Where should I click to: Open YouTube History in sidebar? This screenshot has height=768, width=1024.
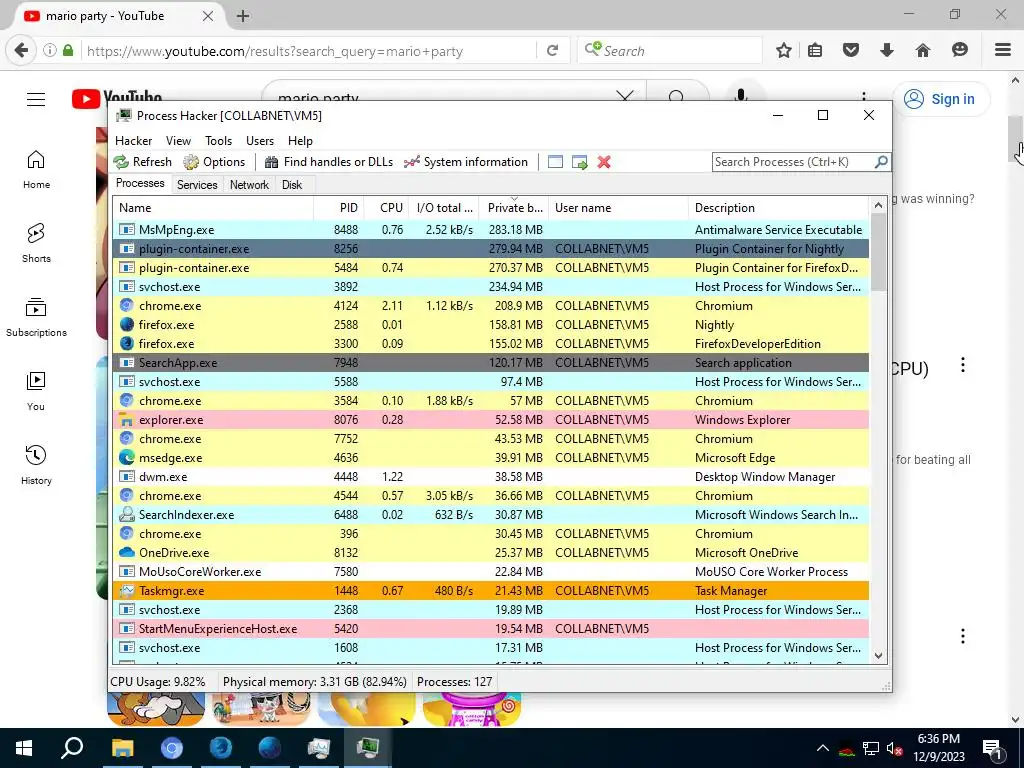pos(36,465)
